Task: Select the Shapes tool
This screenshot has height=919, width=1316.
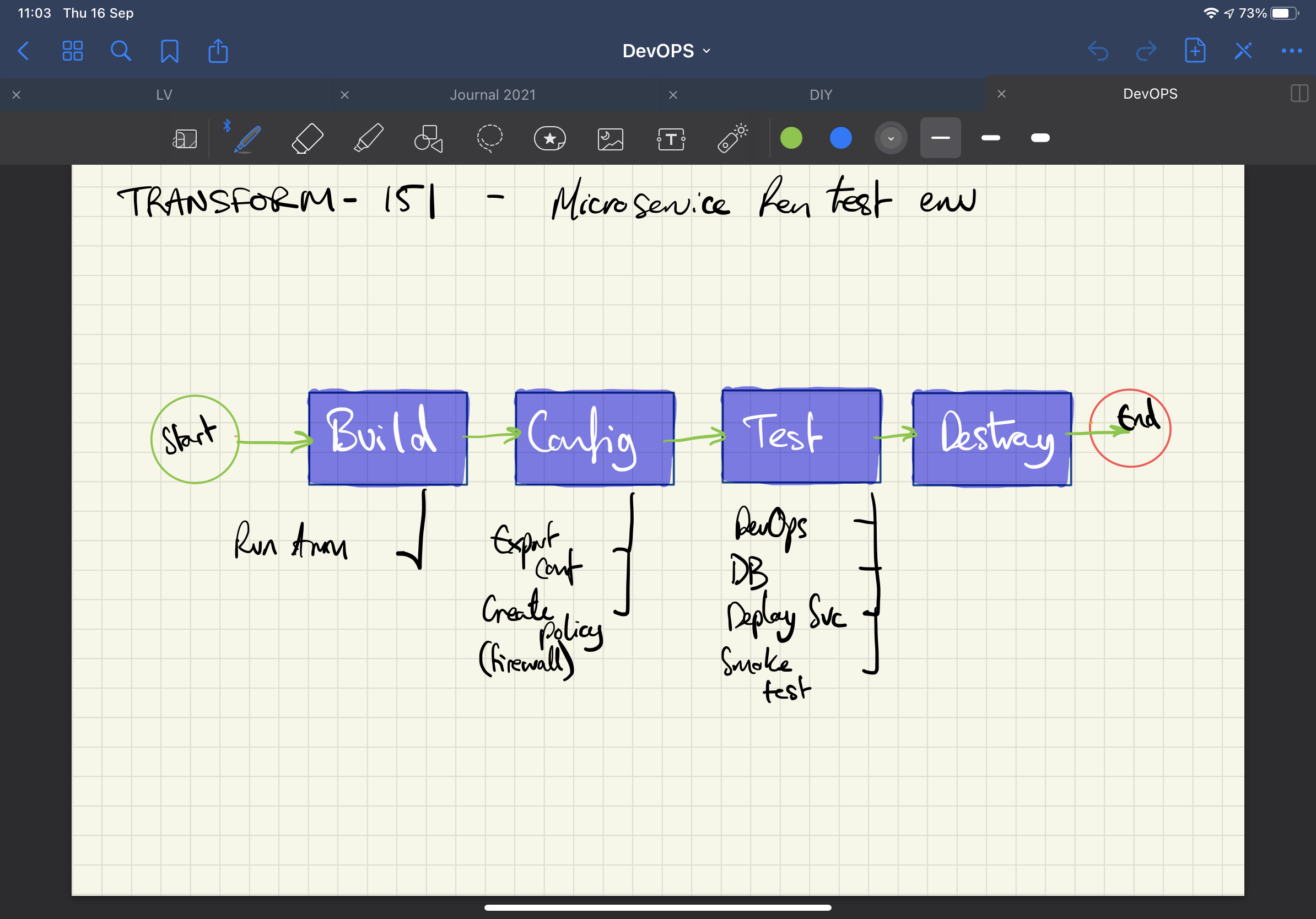Action: [429, 139]
